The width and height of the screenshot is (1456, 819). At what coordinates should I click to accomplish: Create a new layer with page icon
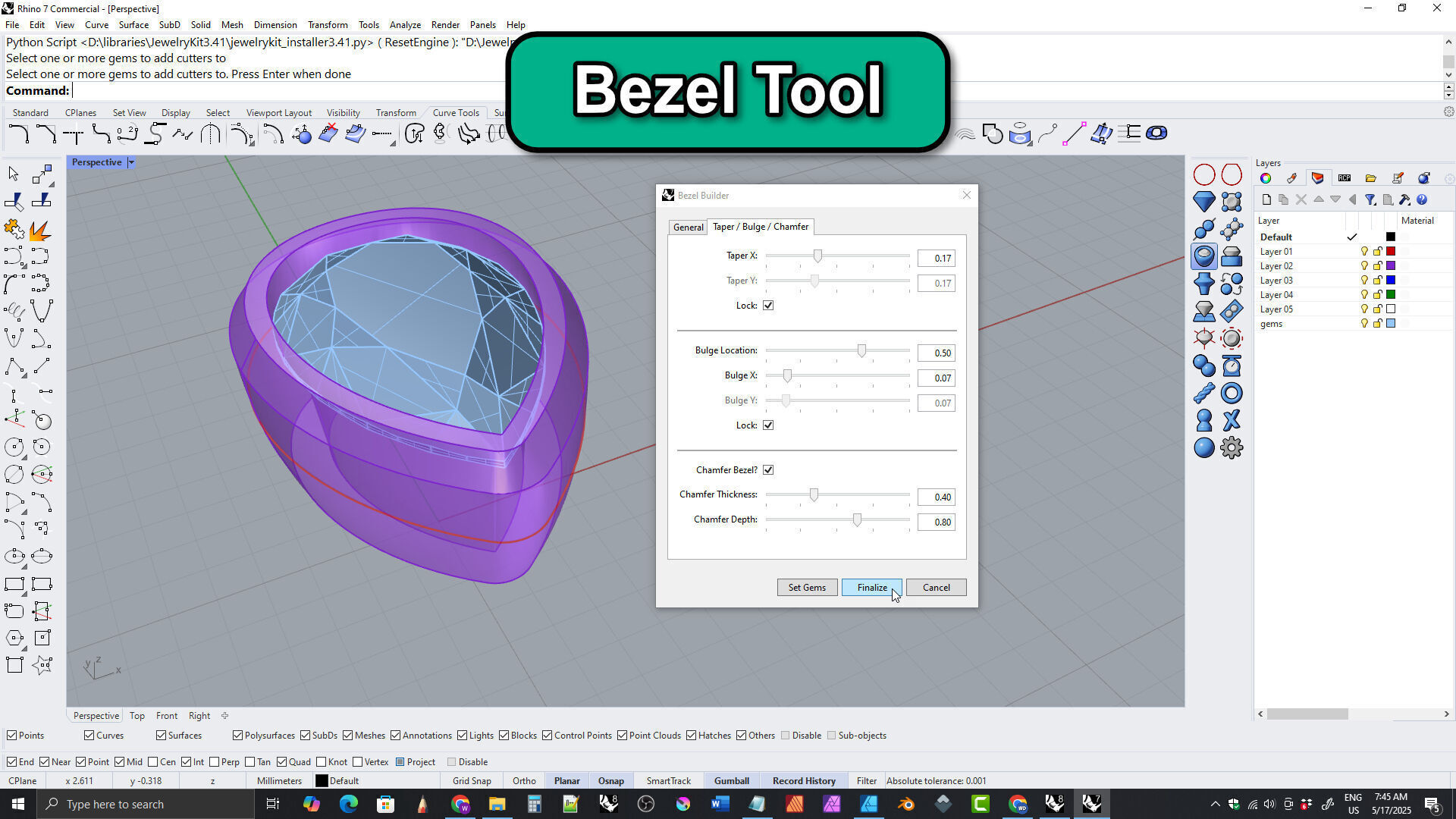tap(1266, 200)
